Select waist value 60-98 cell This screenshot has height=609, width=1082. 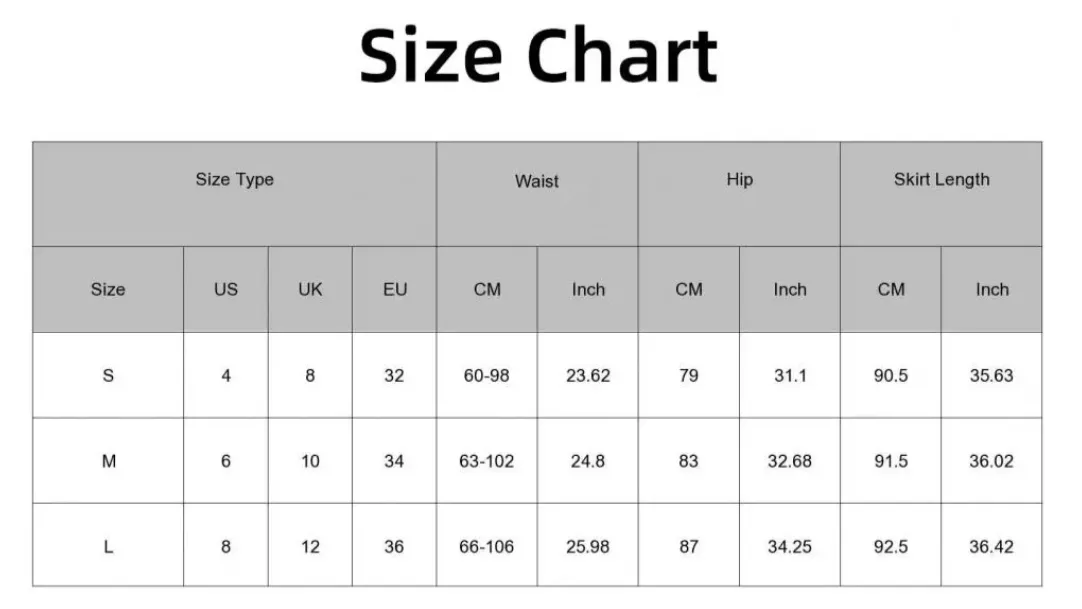click(486, 375)
